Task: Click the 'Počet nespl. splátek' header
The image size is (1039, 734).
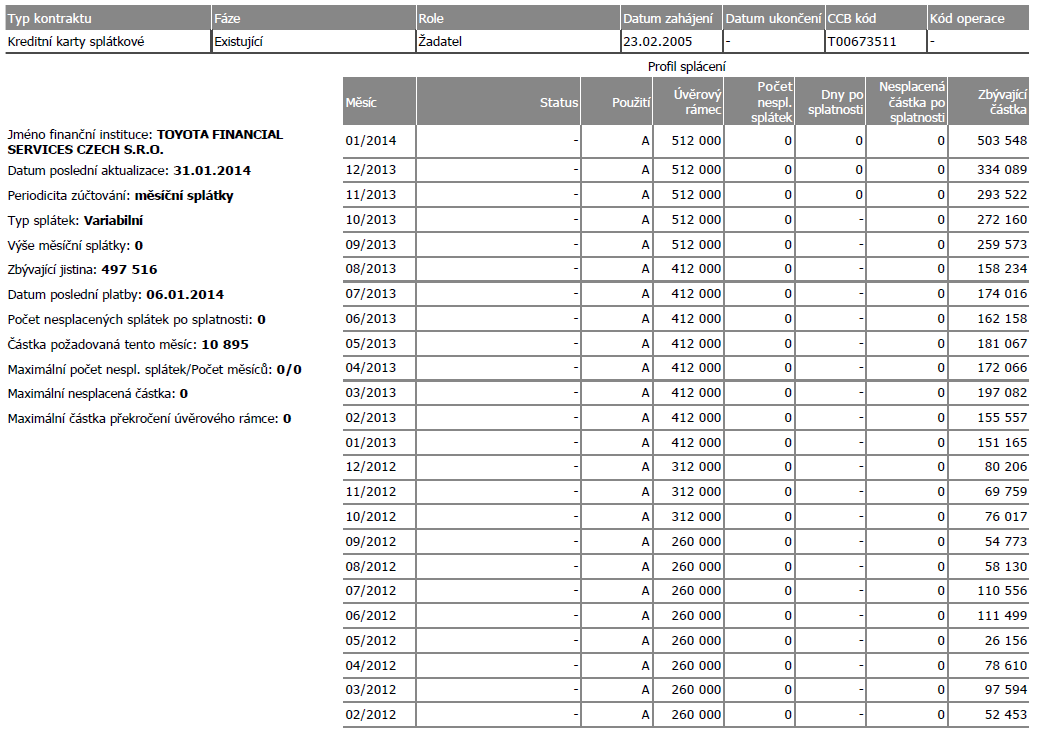Action: (x=759, y=101)
